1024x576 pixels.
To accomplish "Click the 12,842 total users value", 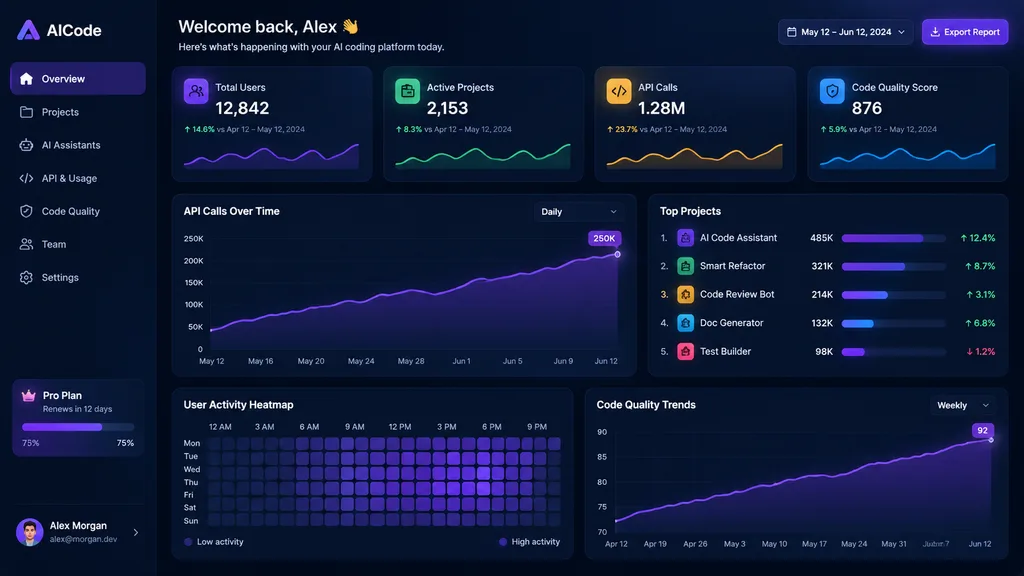I will [242, 108].
